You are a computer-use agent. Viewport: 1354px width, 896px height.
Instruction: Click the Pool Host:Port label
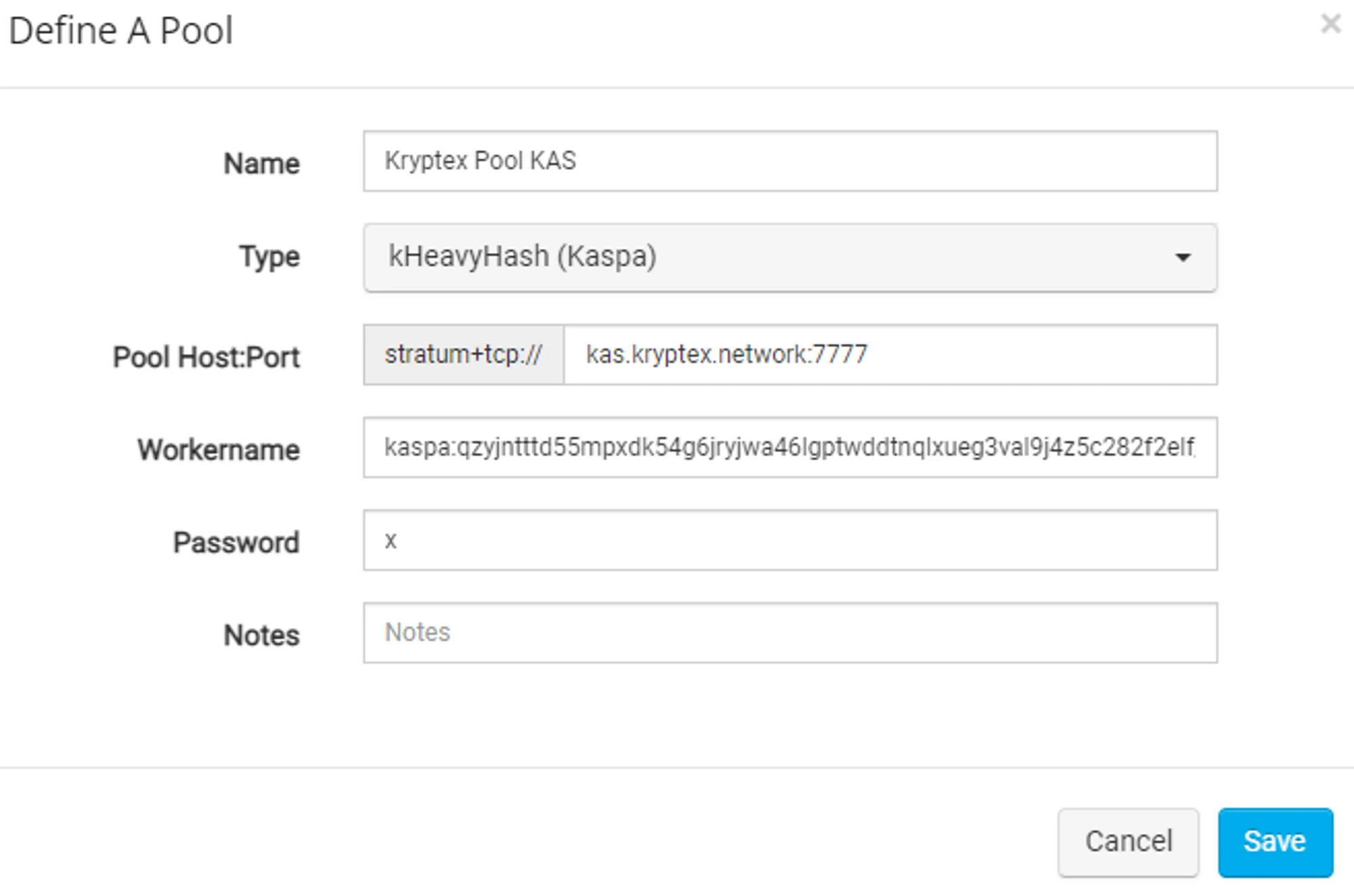[206, 357]
